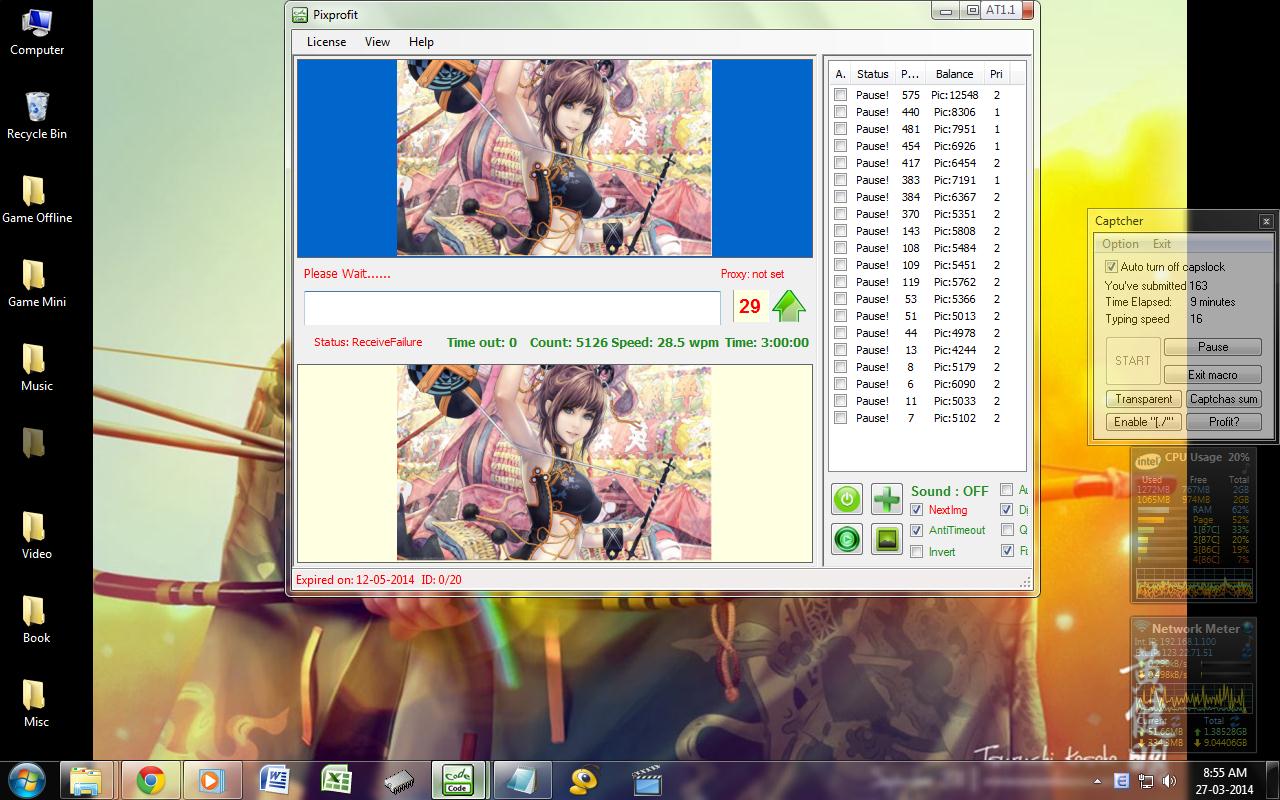Open Microsoft Word from taskbar

tap(274, 780)
